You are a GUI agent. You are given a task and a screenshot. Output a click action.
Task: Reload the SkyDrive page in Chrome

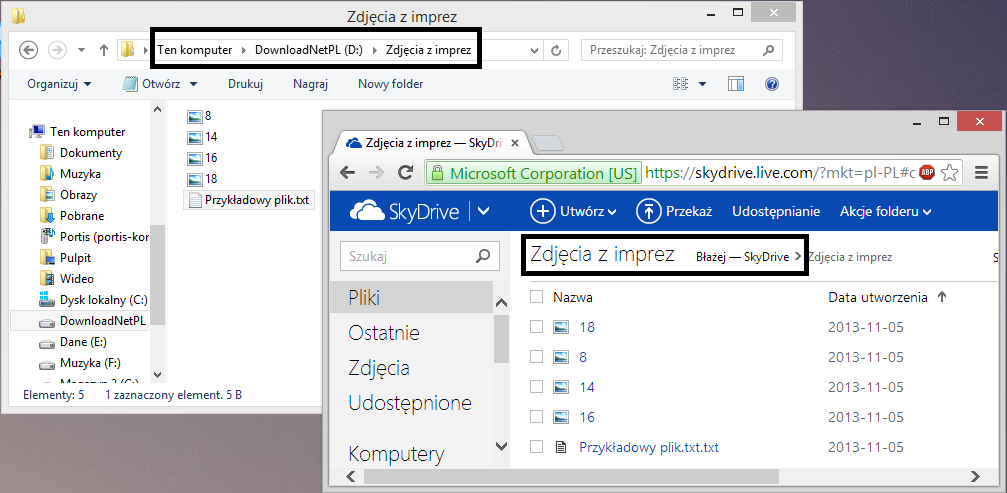coord(405,173)
